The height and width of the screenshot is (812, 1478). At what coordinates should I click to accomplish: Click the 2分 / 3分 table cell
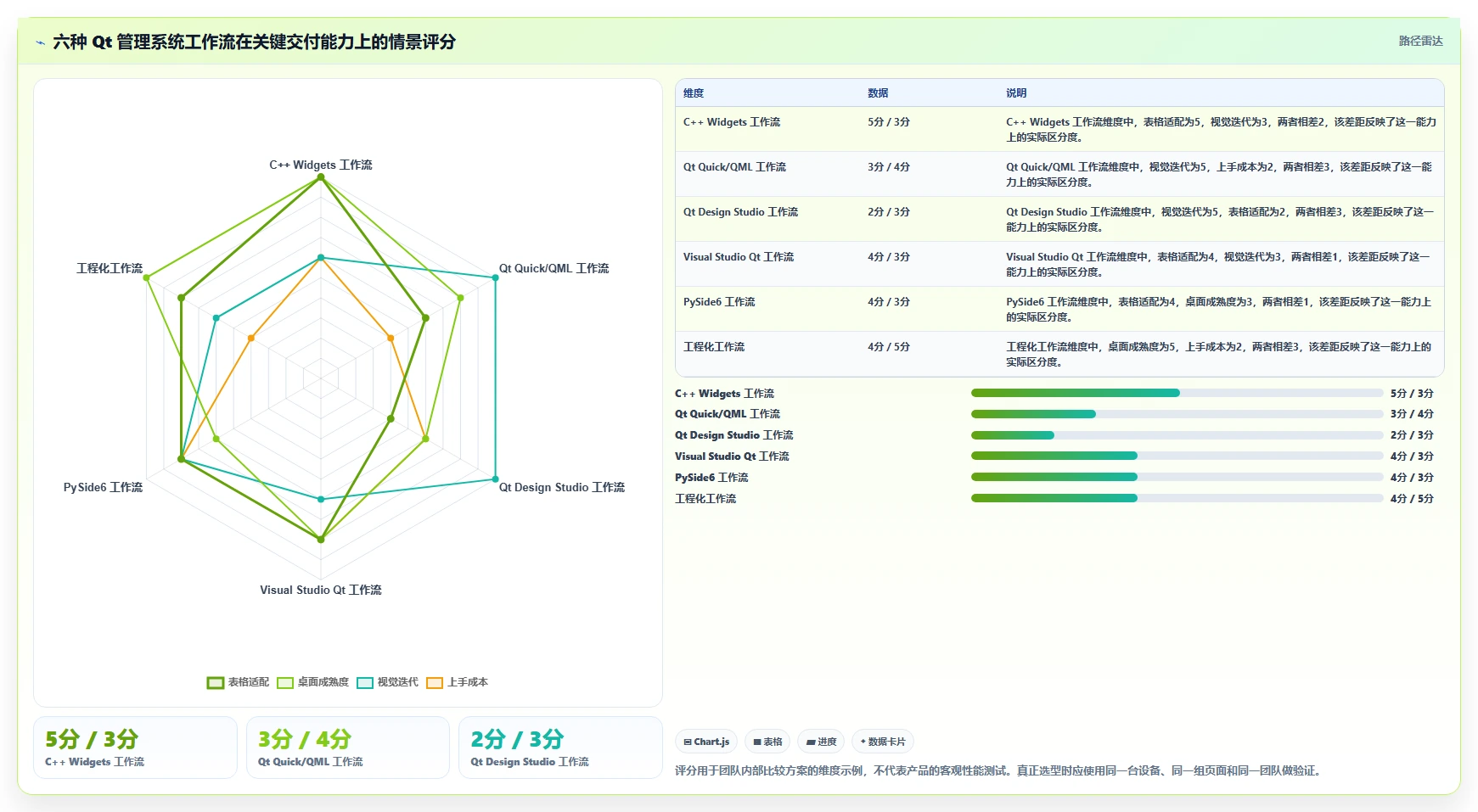coord(889,212)
